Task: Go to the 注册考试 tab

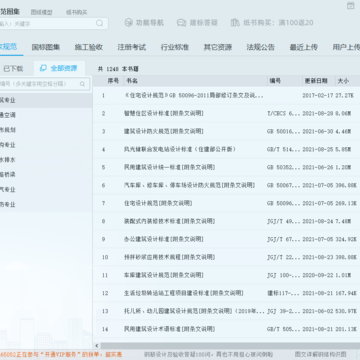Action: click(132, 47)
